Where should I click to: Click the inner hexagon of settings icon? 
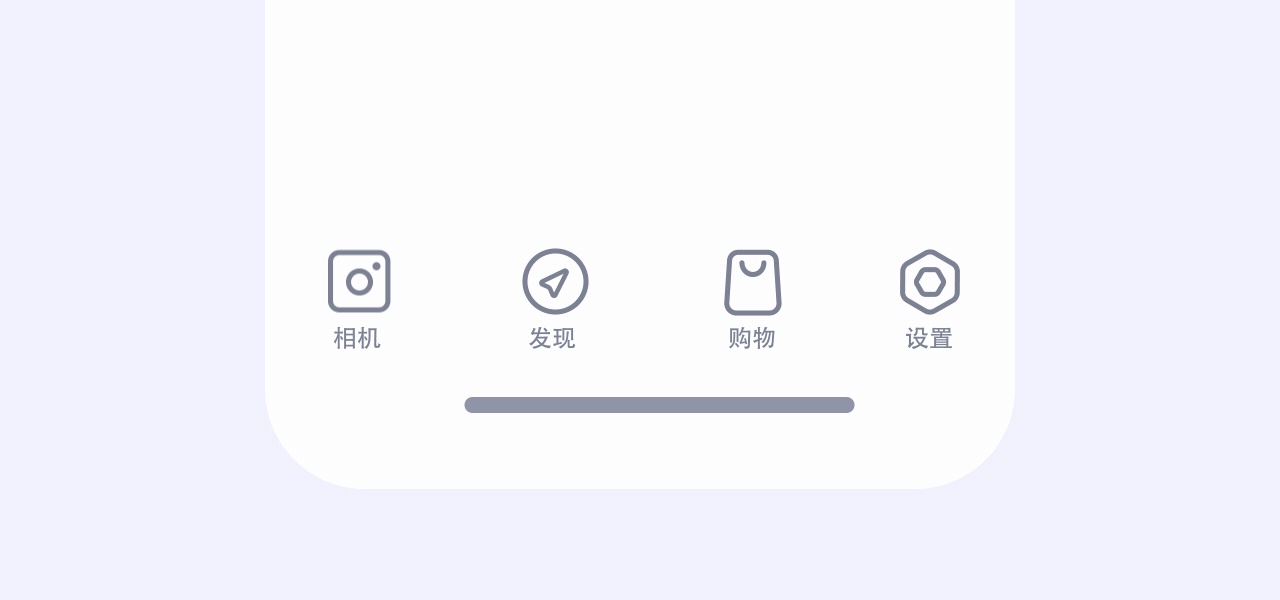point(930,282)
